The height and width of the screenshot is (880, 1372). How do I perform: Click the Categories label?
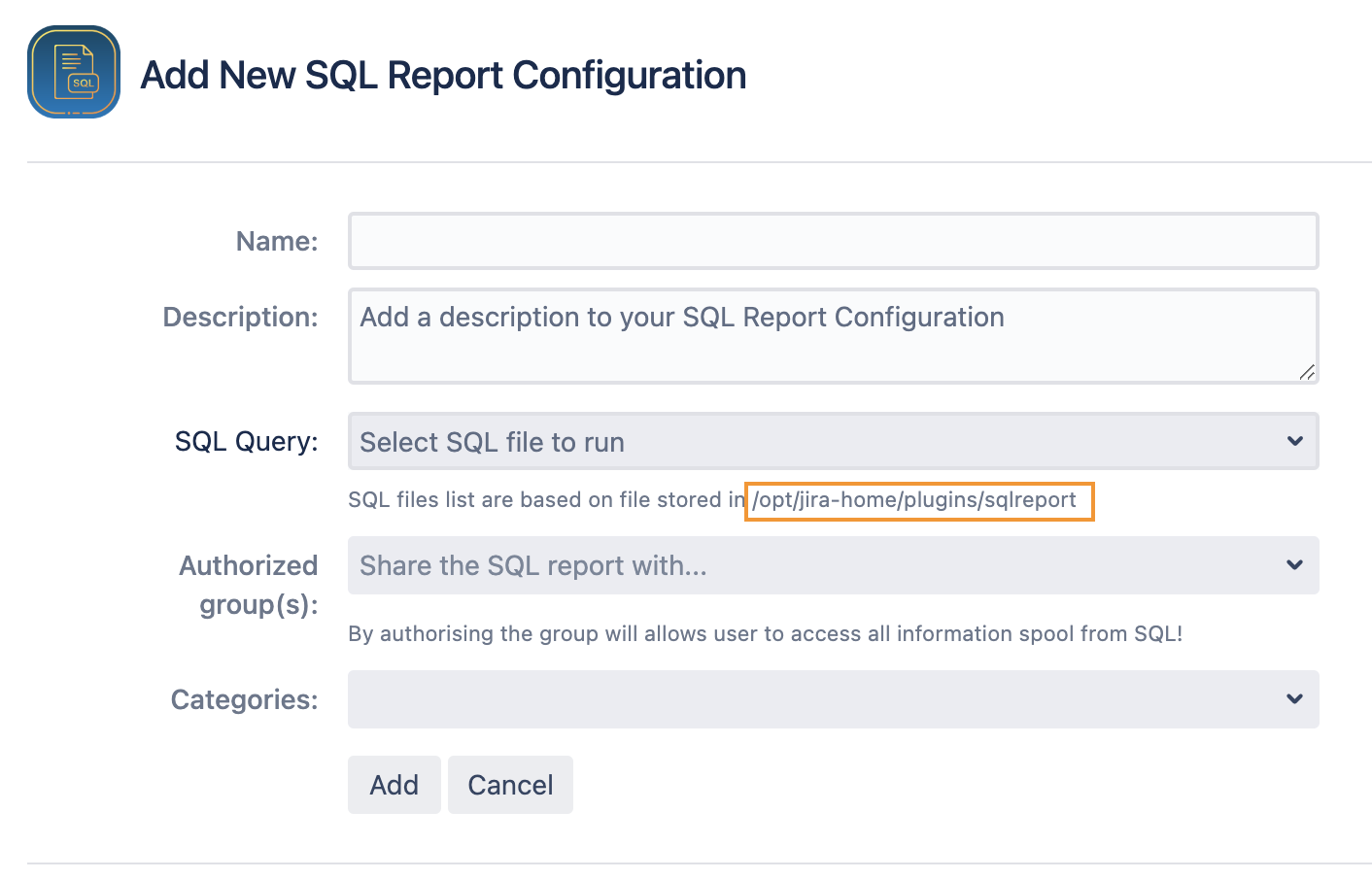click(x=244, y=698)
